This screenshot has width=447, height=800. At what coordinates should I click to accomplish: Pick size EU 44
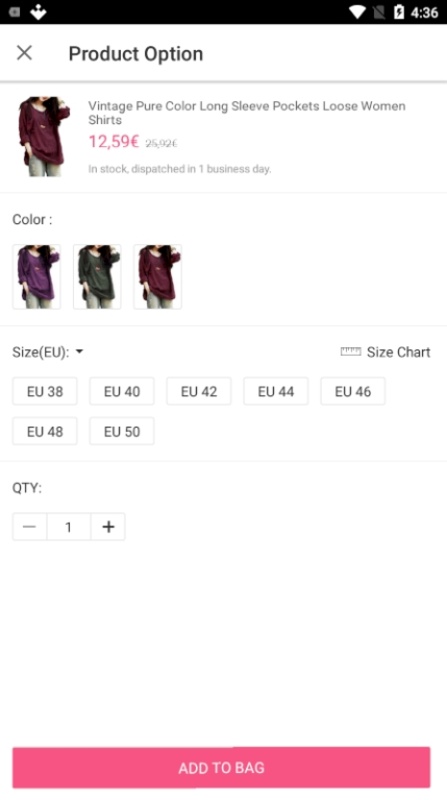(x=276, y=391)
